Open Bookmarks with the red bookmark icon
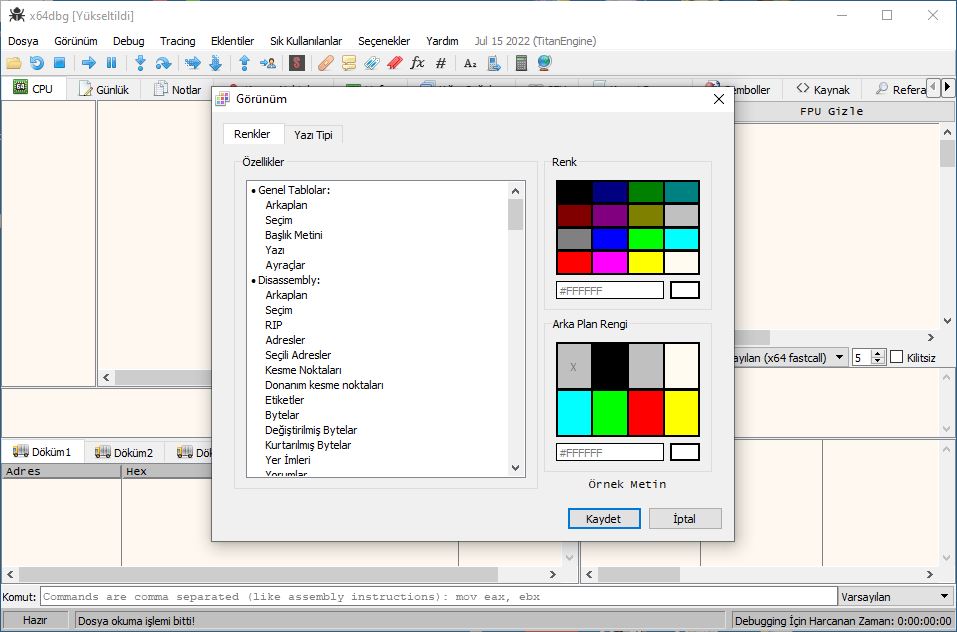The height and width of the screenshot is (632, 957). tap(394, 63)
